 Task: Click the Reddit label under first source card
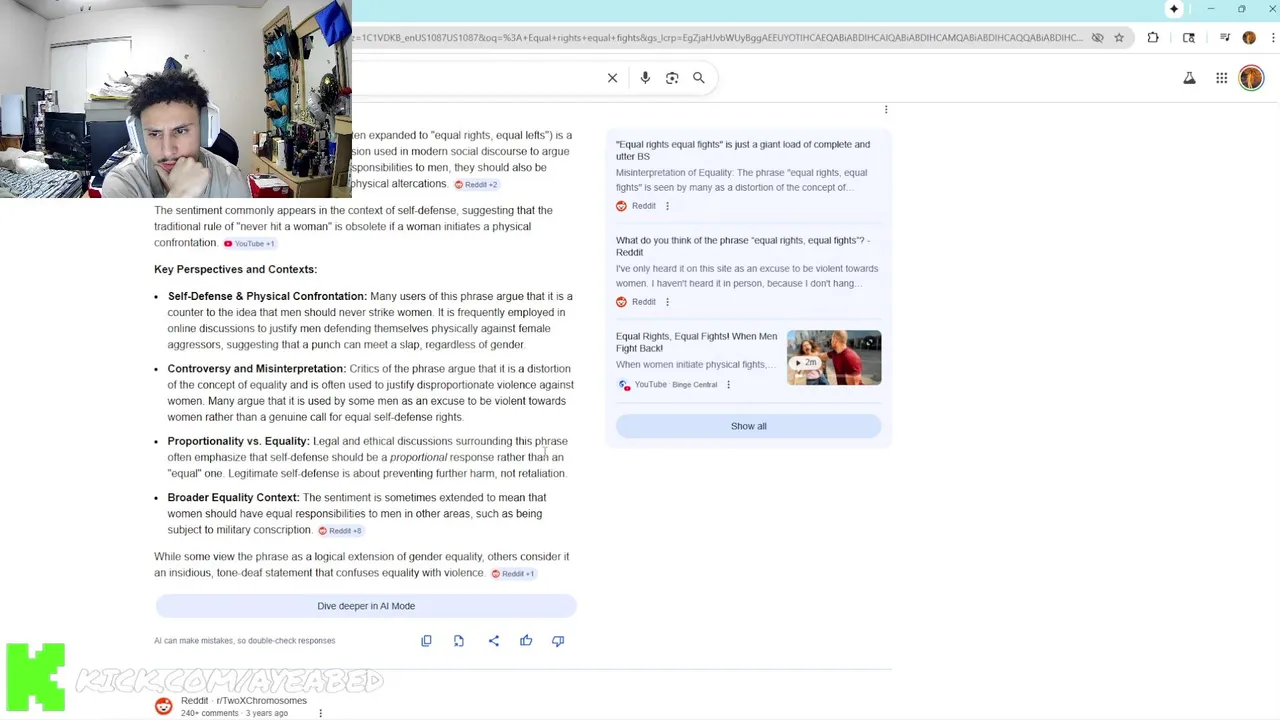(644, 206)
